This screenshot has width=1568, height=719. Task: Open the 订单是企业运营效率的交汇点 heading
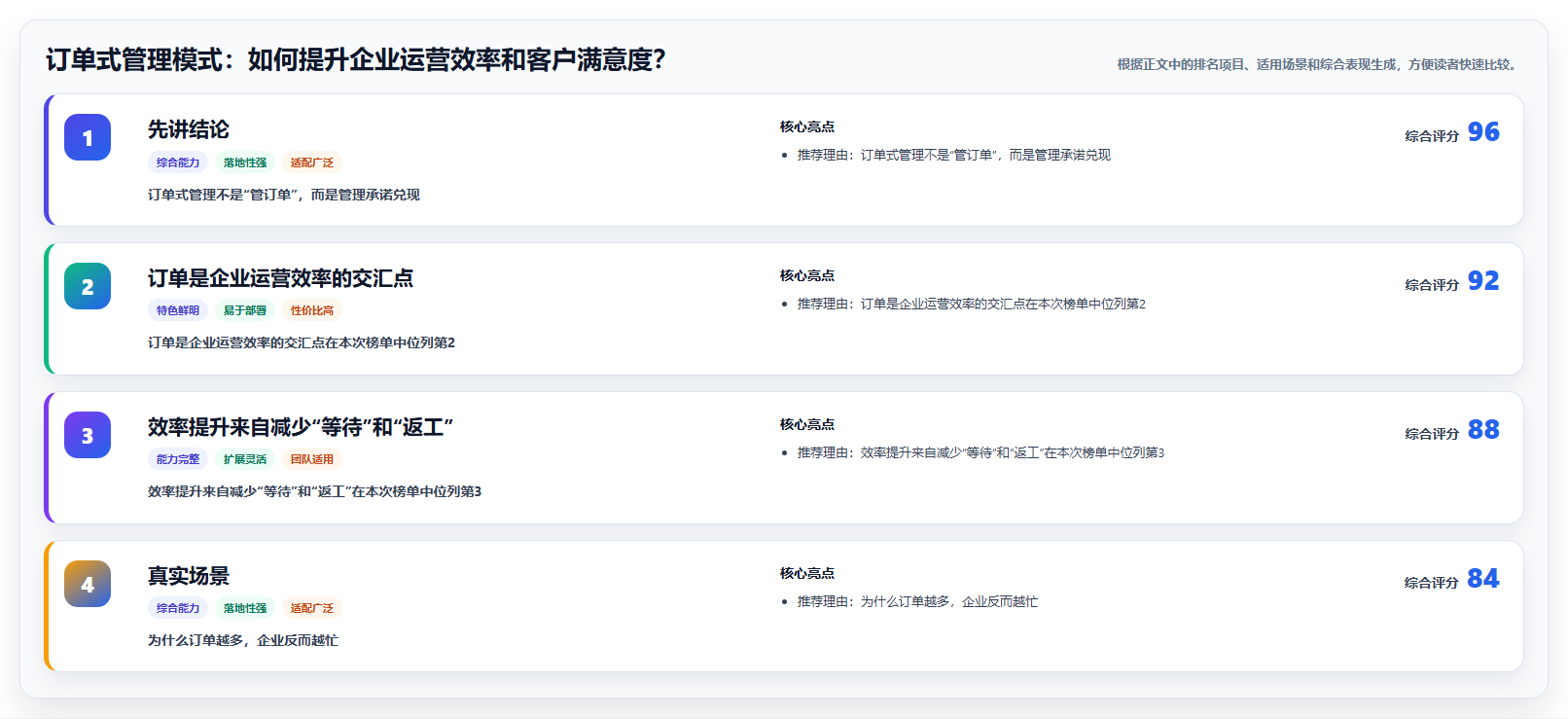pyautogui.click(x=280, y=278)
